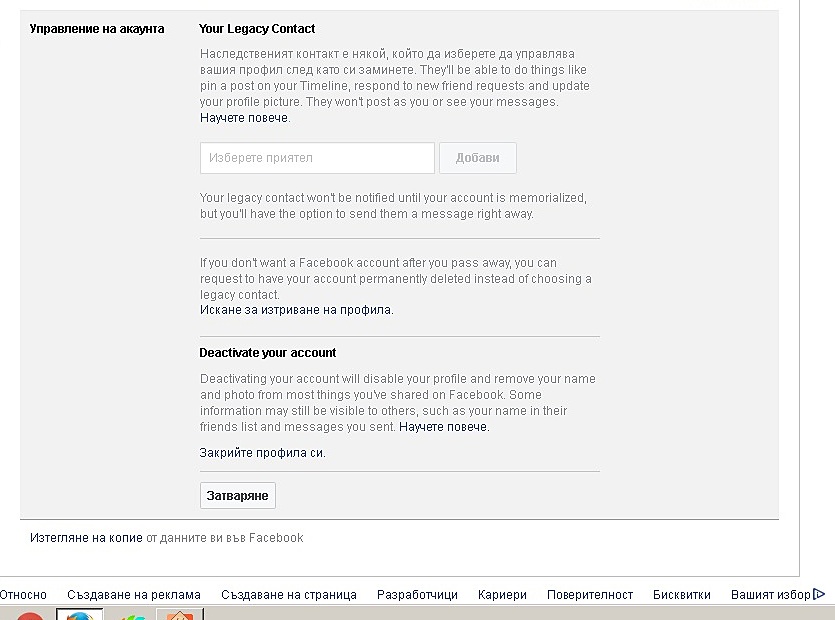Click 'Закрийте профила си' deactivate link
The height and width of the screenshot is (620, 835).
(x=262, y=453)
